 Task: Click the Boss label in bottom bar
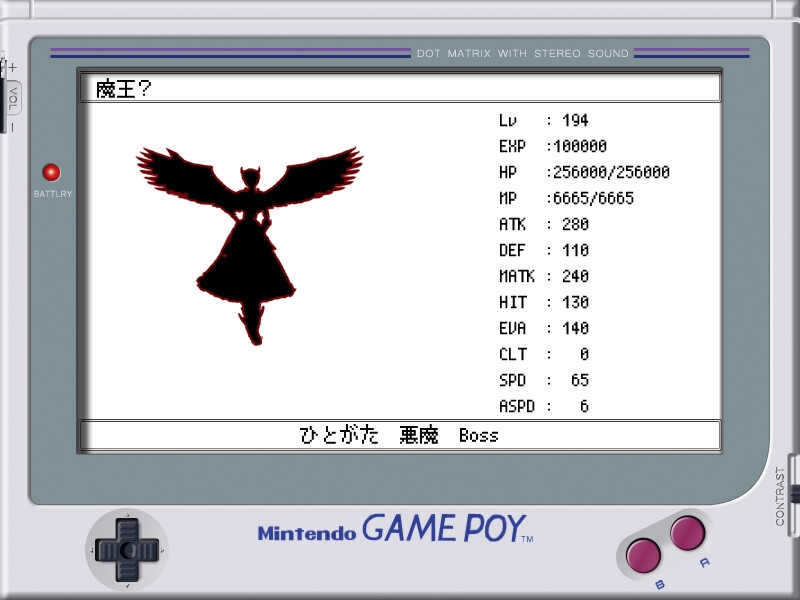[x=478, y=435]
